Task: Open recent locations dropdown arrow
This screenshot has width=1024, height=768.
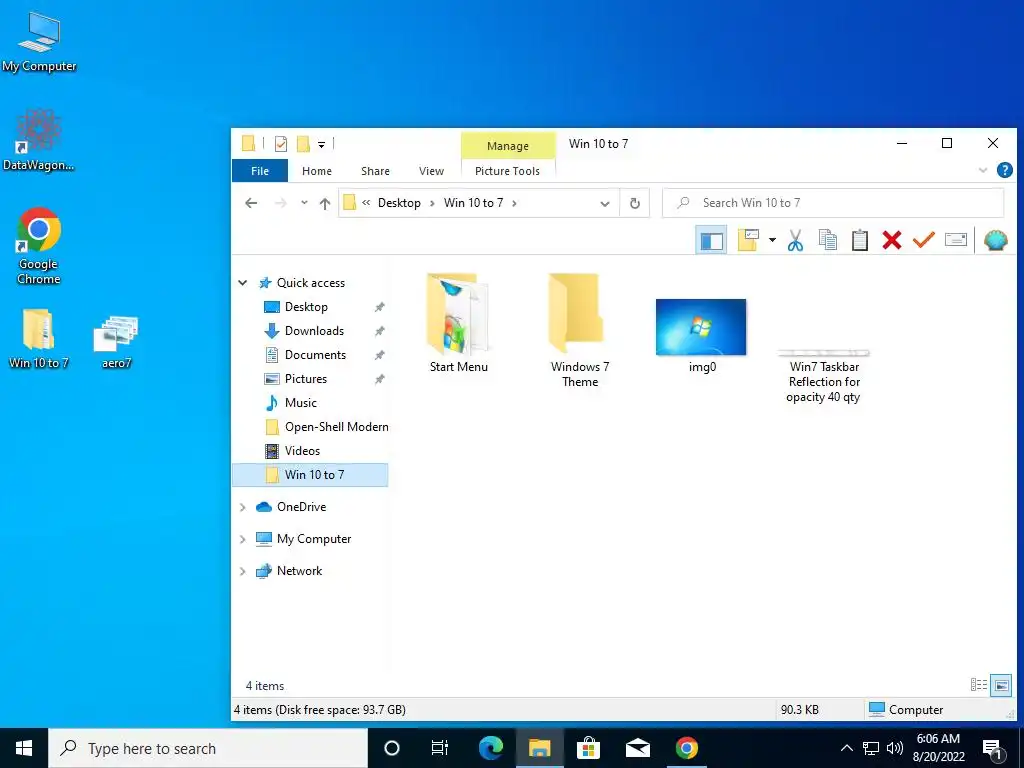Action: (304, 203)
